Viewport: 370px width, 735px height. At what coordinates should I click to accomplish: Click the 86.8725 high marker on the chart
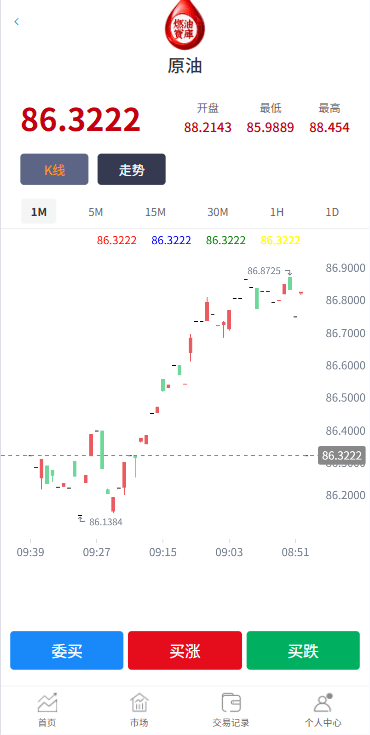(x=264, y=270)
